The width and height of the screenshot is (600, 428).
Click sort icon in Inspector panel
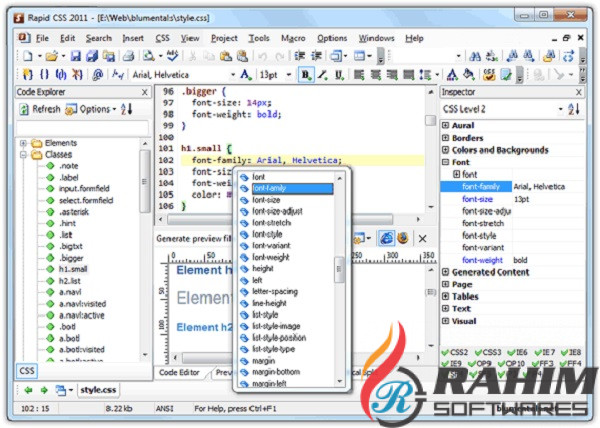tap(574, 109)
